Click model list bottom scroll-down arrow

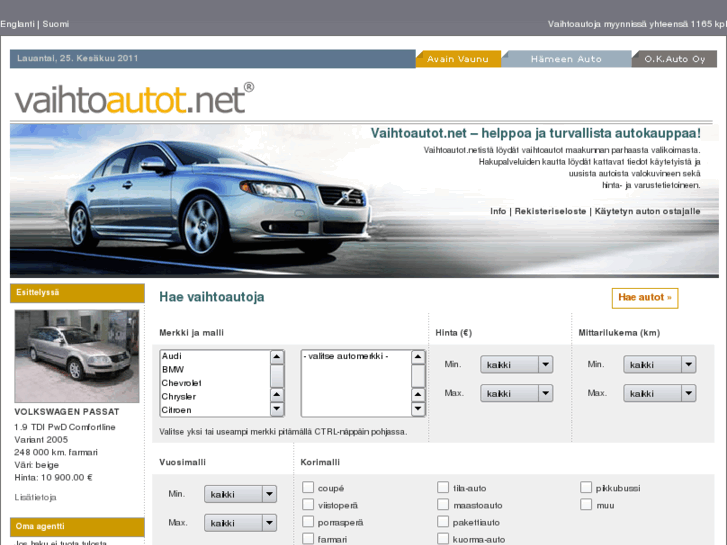point(418,409)
